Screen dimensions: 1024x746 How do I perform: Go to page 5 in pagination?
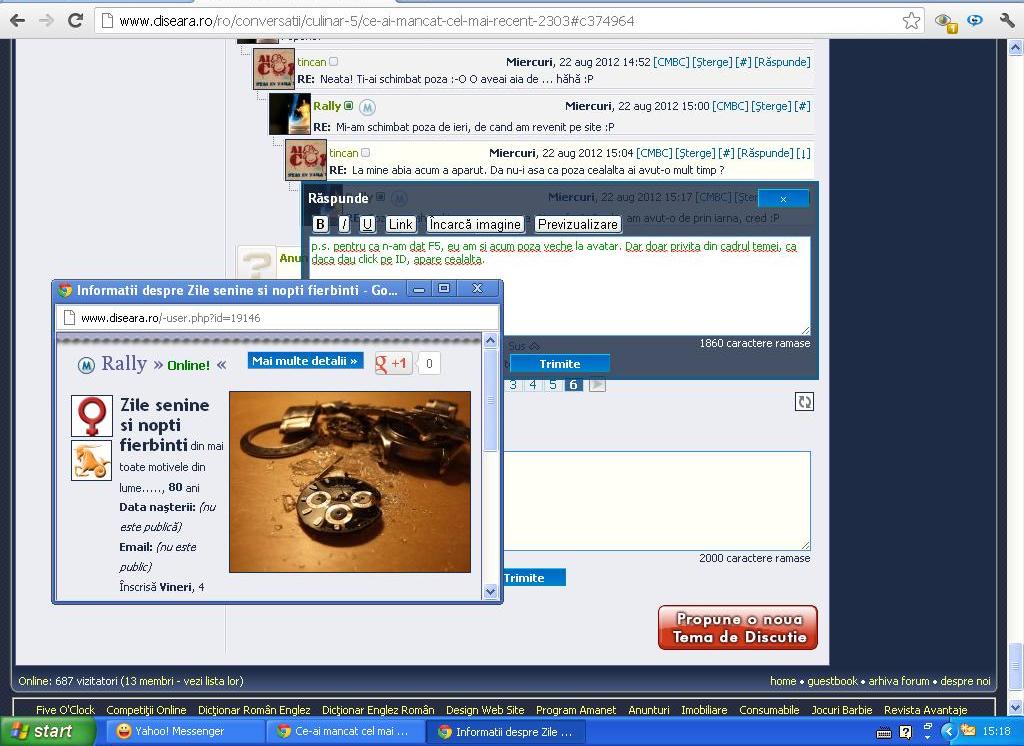coord(552,384)
